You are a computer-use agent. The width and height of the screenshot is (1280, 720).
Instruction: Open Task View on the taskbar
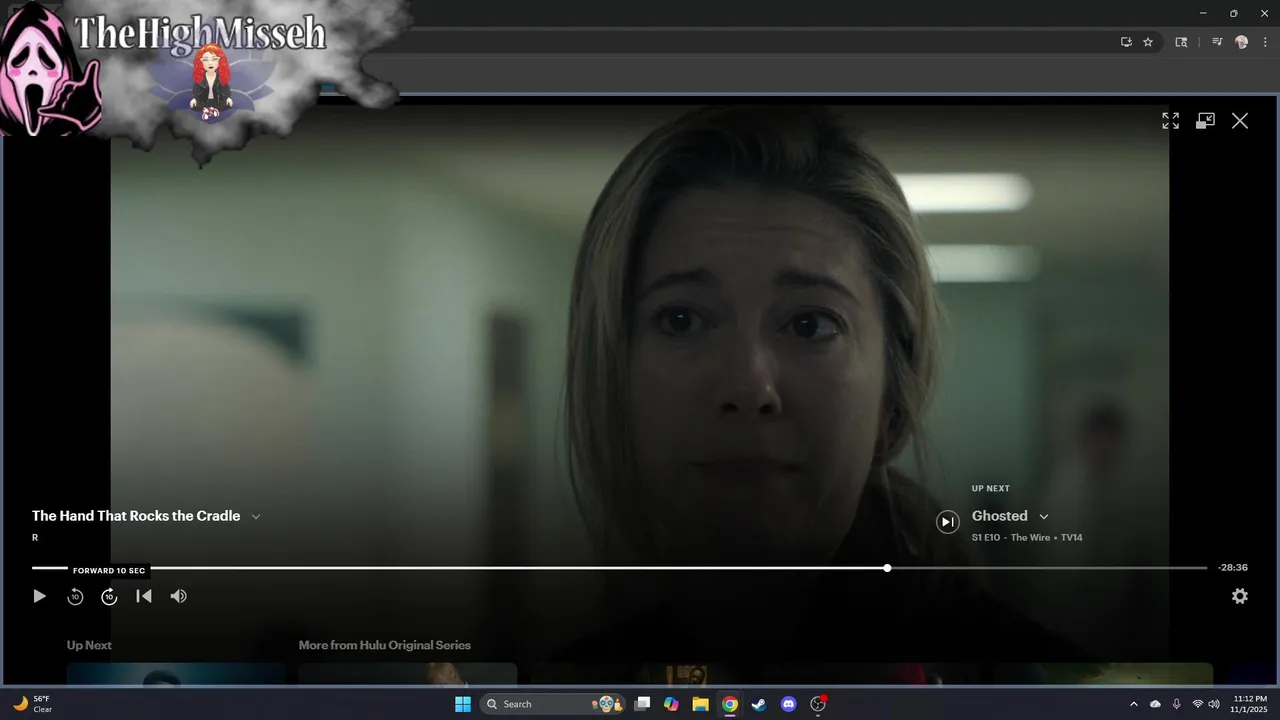tap(643, 704)
